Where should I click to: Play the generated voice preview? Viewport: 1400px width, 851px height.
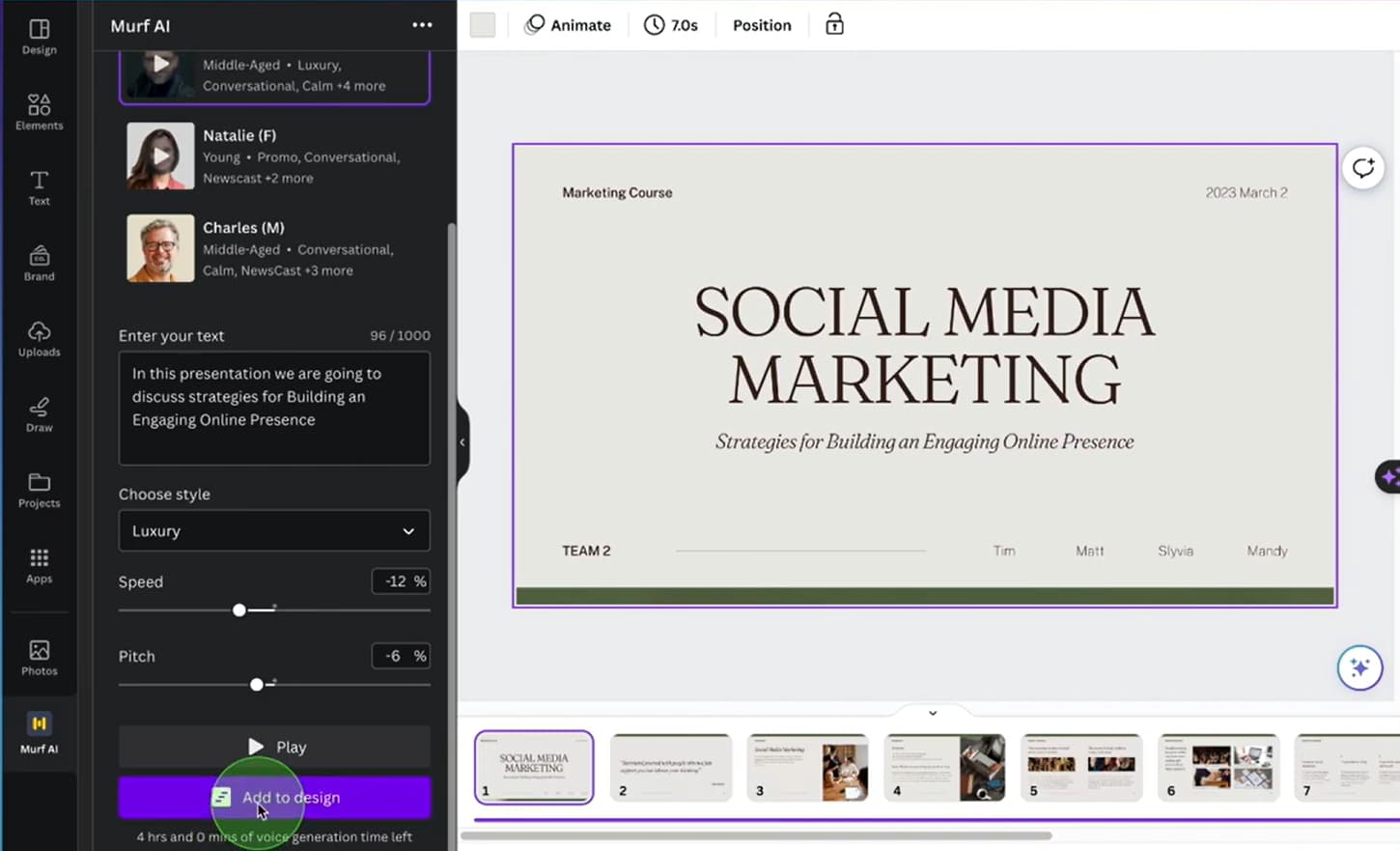tap(274, 747)
